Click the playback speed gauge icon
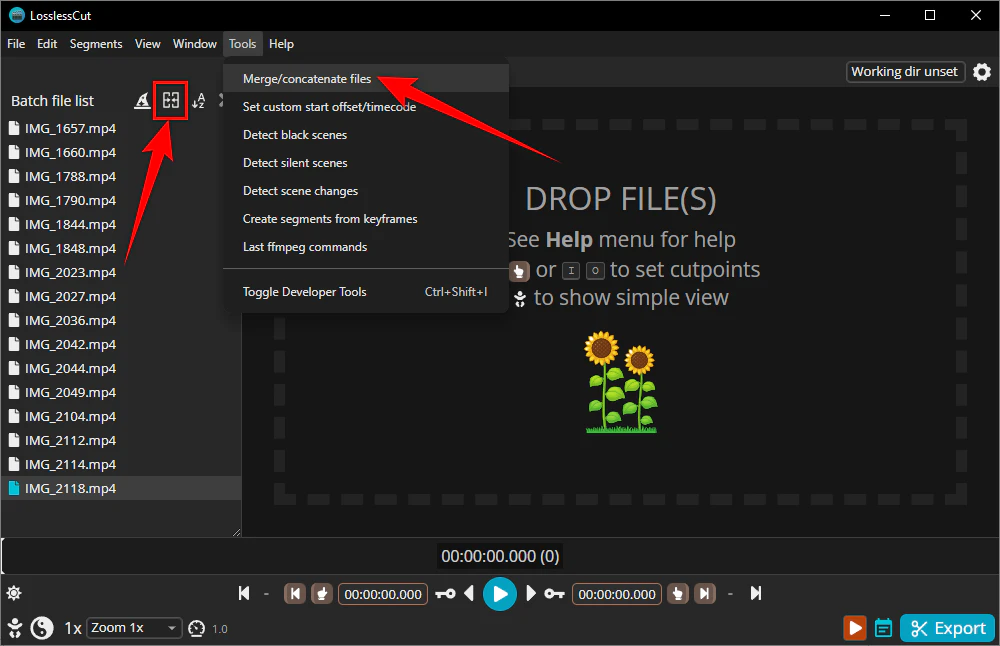 [x=196, y=629]
